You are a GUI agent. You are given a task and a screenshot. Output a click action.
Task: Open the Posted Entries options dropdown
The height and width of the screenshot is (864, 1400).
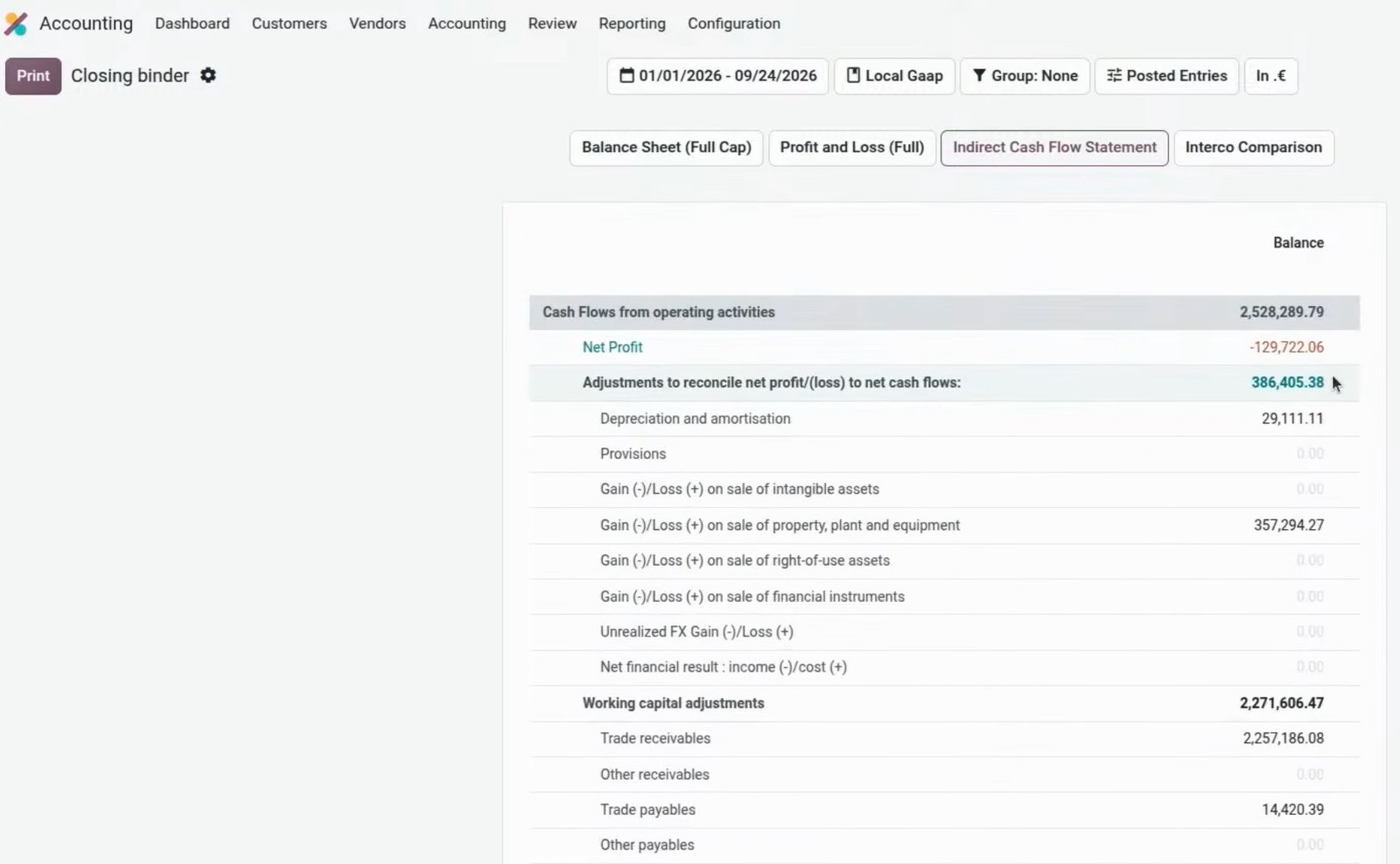click(1166, 76)
